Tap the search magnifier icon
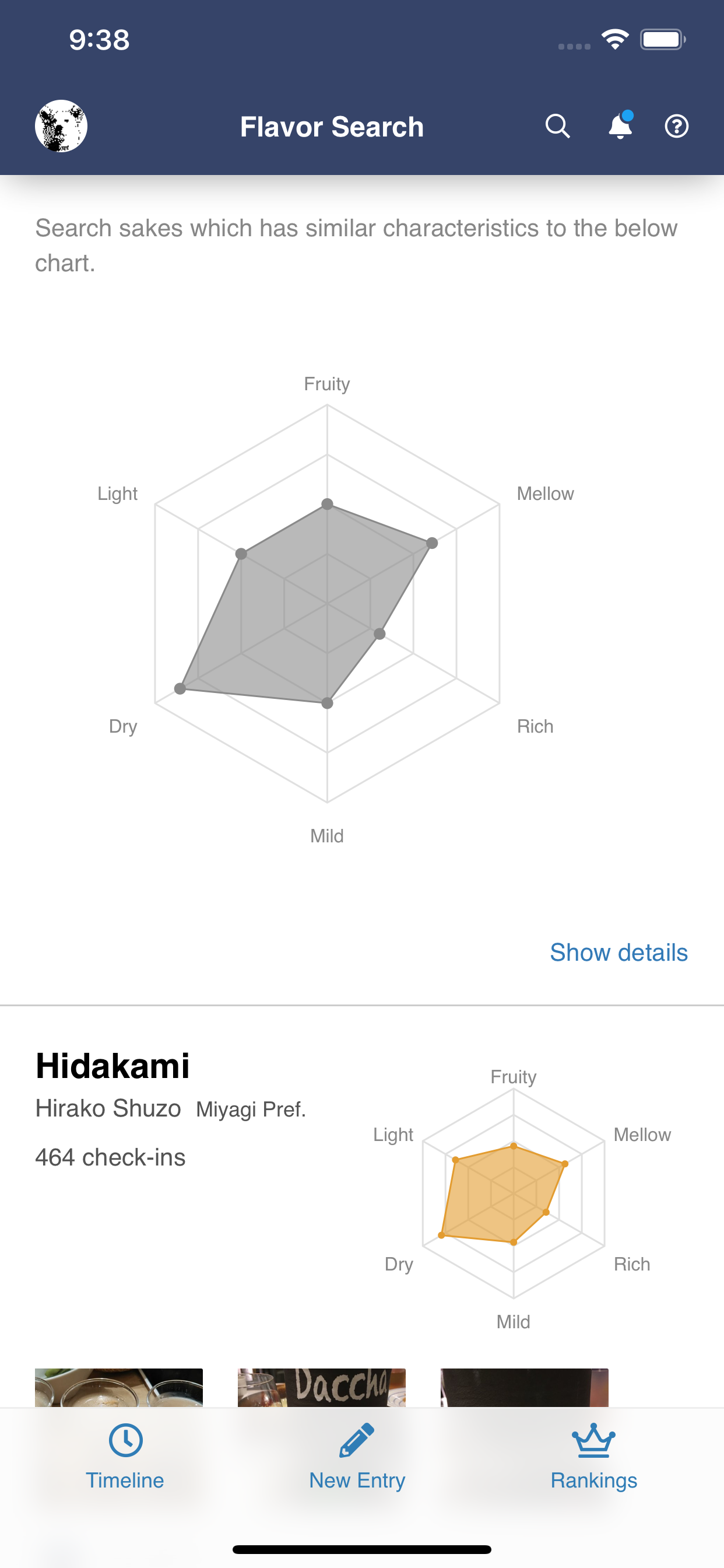This screenshot has height=1568, width=724. point(557,126)
